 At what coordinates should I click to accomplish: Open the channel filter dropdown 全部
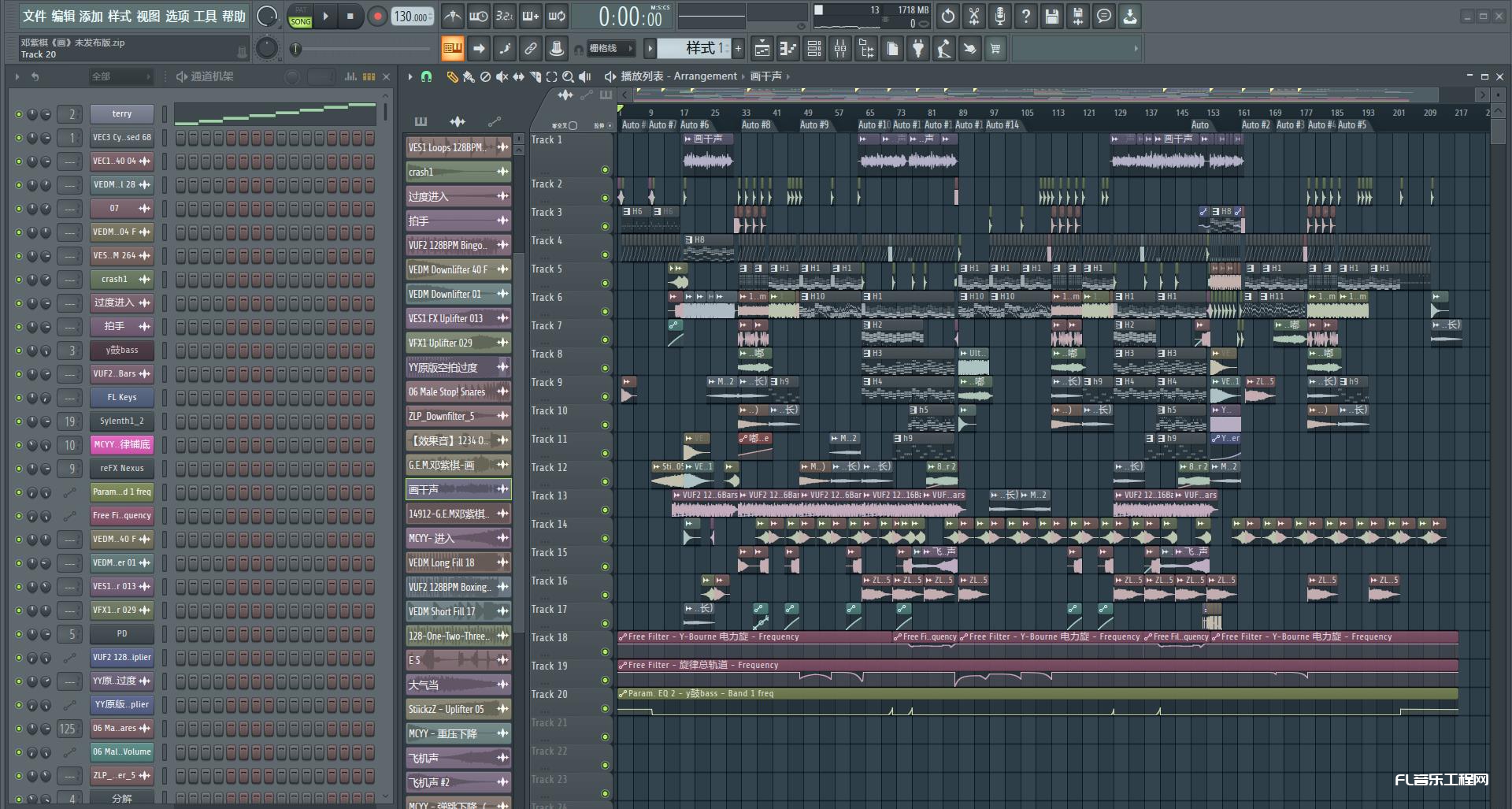120,76
